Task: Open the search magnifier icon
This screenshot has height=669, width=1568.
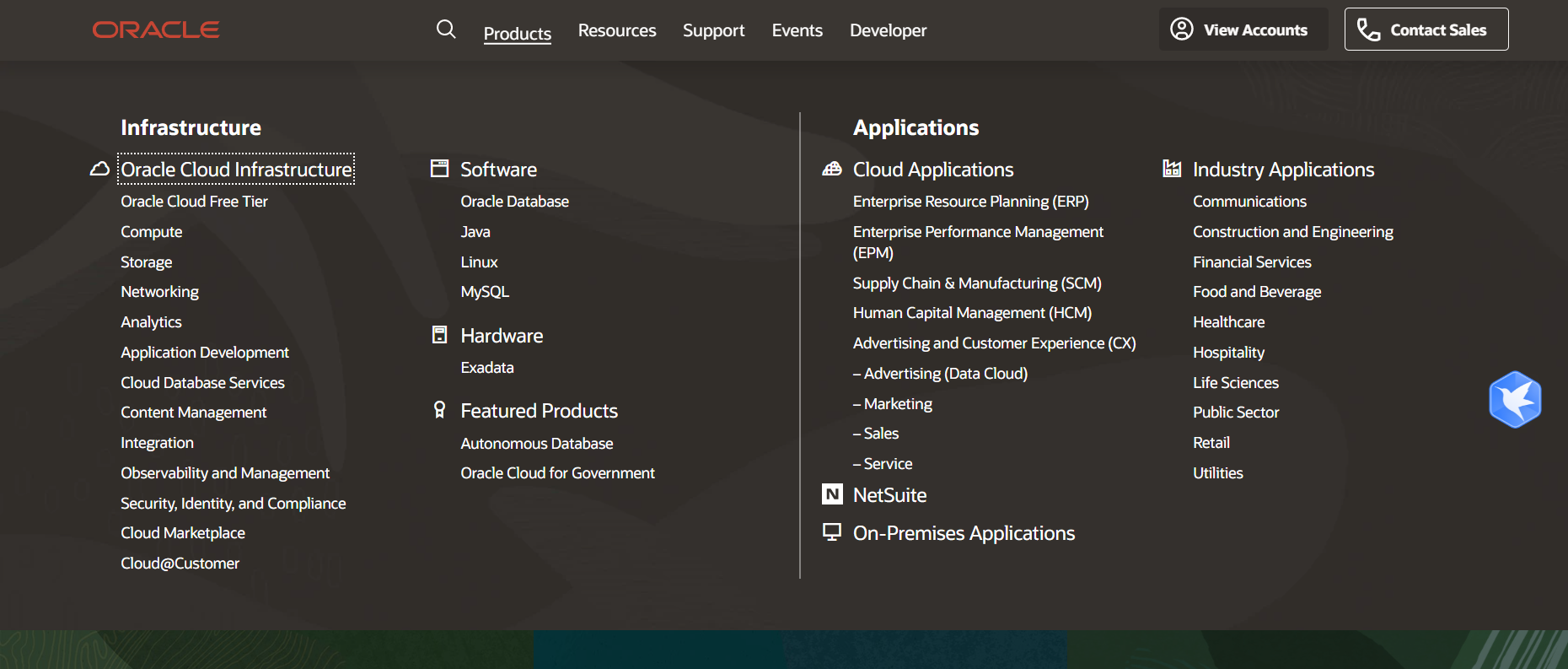Action: 446,30
